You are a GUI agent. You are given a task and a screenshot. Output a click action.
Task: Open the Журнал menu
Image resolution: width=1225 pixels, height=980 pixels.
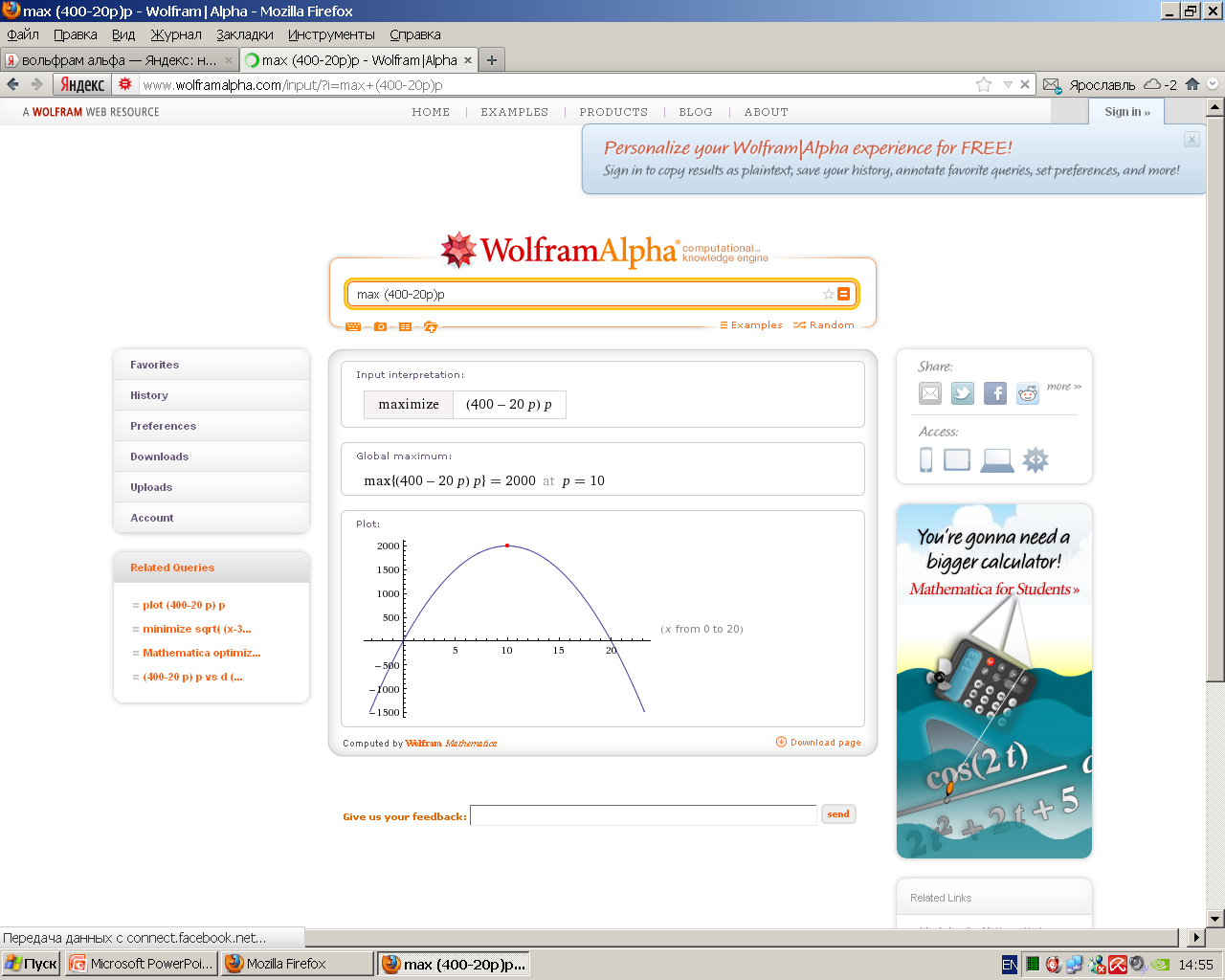pos(176,34)
